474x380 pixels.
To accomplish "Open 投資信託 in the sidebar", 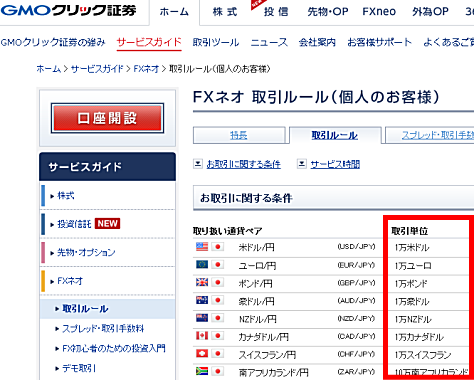I will point(74,224).
